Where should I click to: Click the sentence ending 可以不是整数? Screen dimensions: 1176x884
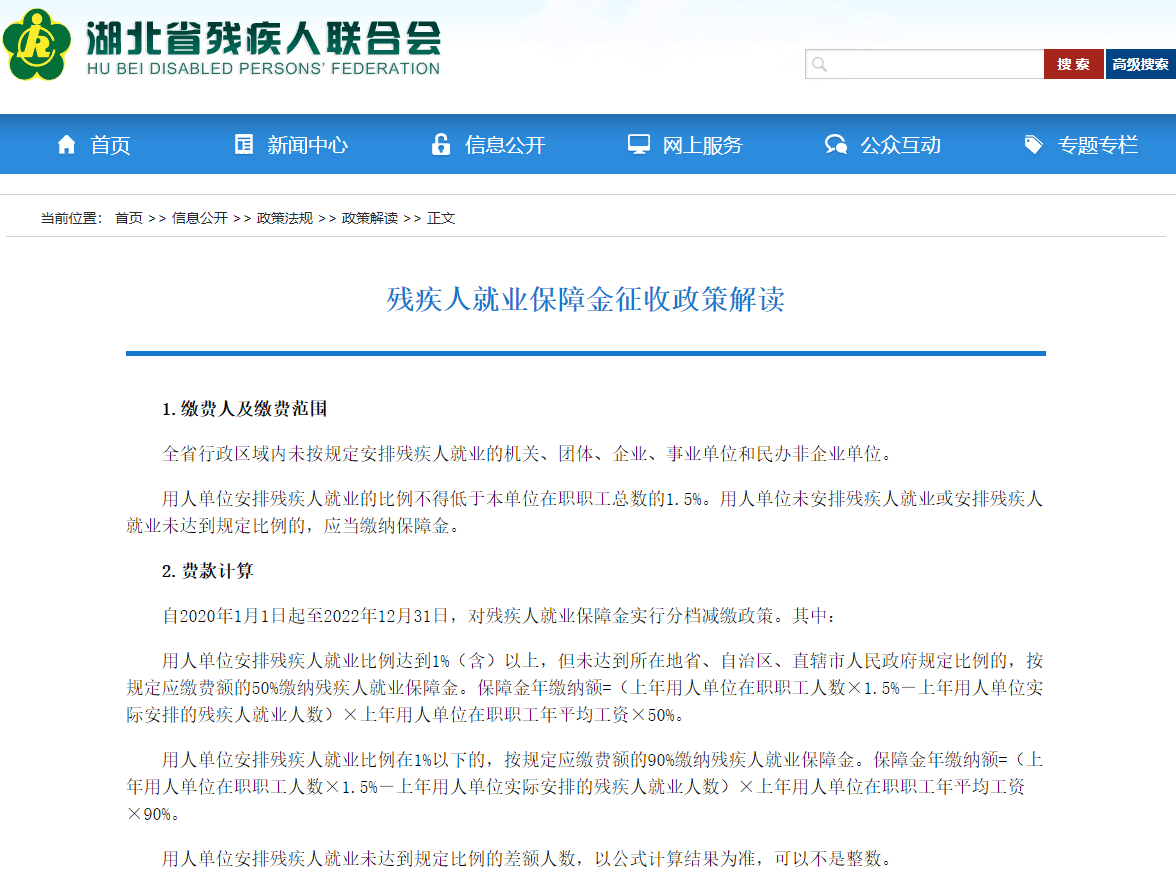(527, 859)
